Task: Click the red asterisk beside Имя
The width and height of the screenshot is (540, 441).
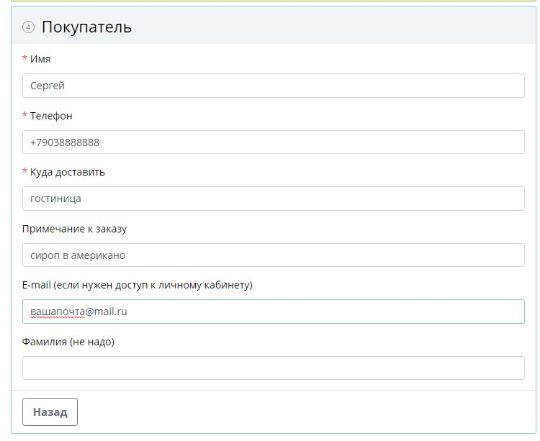Action: click(25, 58)
